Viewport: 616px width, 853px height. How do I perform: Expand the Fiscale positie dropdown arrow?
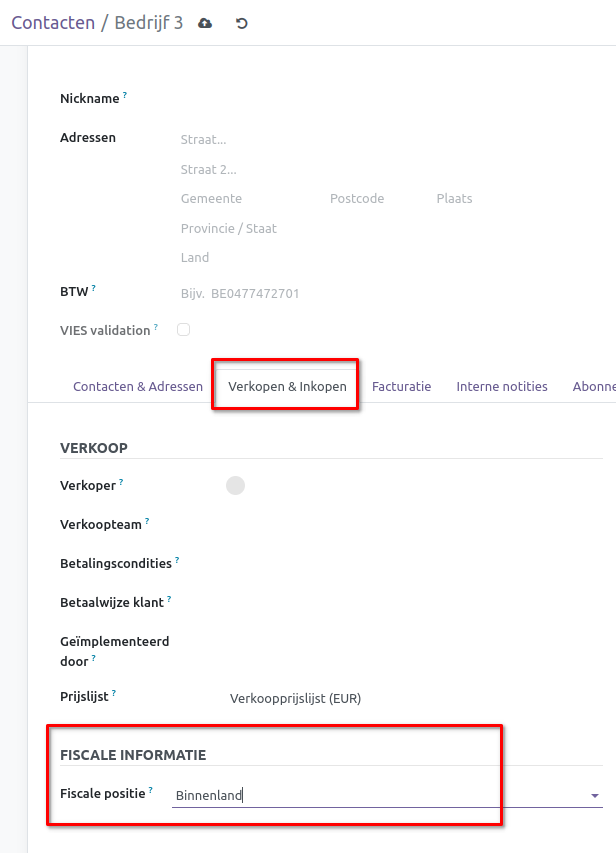[x=595, y=796]
